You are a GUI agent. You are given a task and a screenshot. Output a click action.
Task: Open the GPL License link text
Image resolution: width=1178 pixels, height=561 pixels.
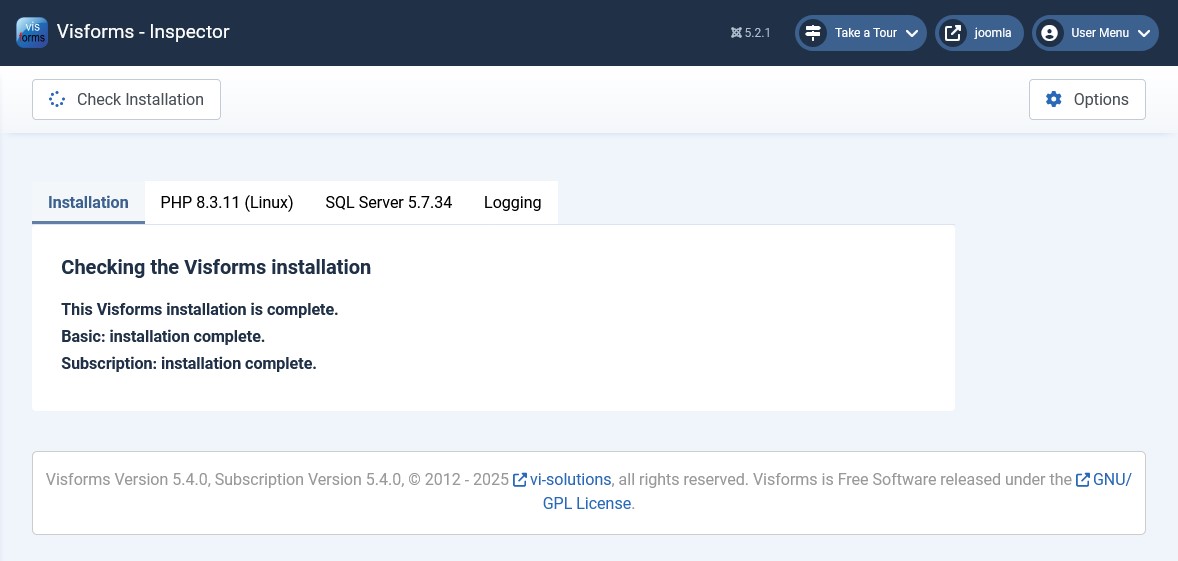[x=587, y=504]
